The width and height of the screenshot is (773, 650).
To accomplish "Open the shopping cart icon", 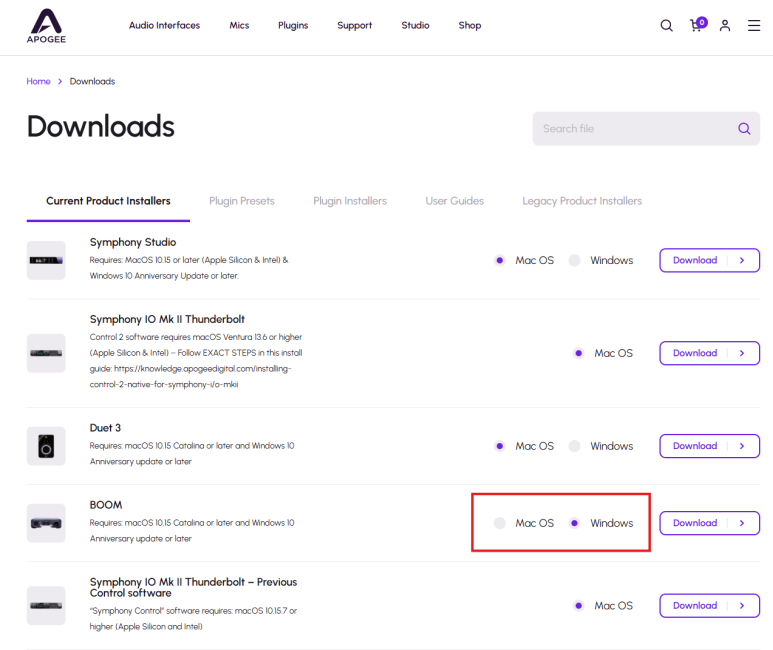I will [698, 25].
